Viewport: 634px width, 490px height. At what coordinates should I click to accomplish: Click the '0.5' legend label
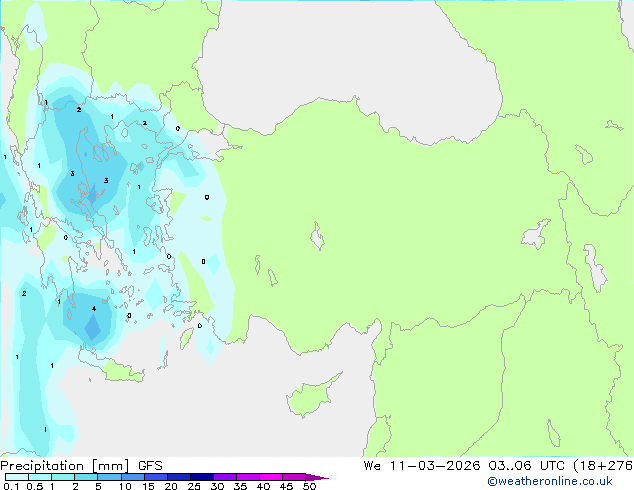click(x=35, y=486)
